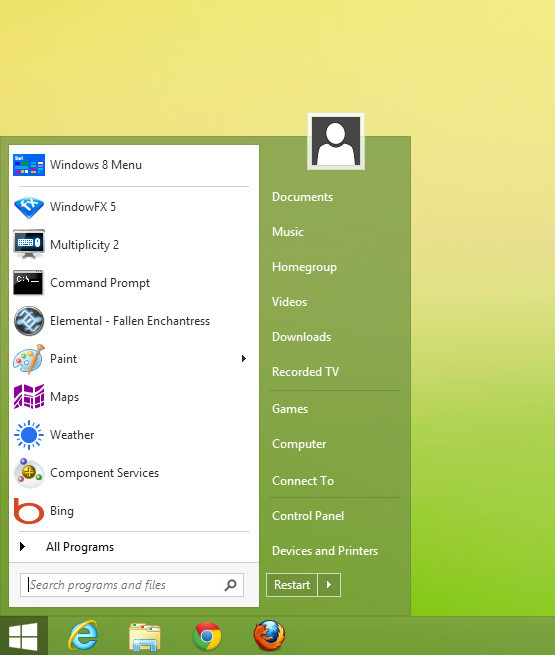Open Games from the right pane
This screenshot has width=555, height=655.
(290, 409)
